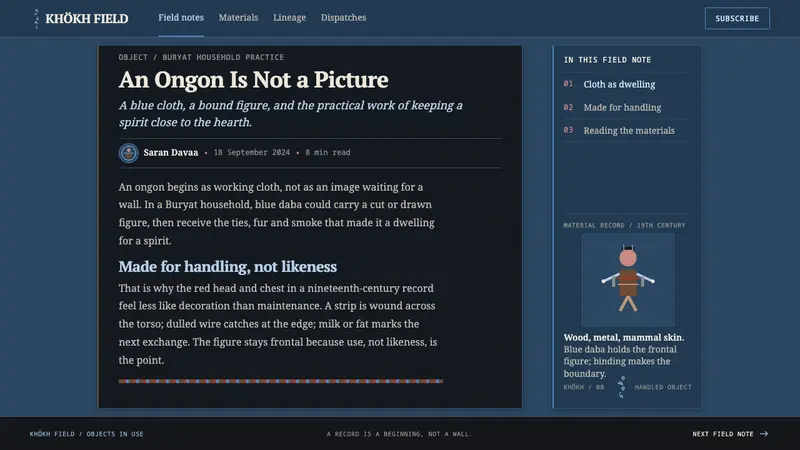
Task: Click the sidebar footer ornament icon
Action: click(621, 387)
